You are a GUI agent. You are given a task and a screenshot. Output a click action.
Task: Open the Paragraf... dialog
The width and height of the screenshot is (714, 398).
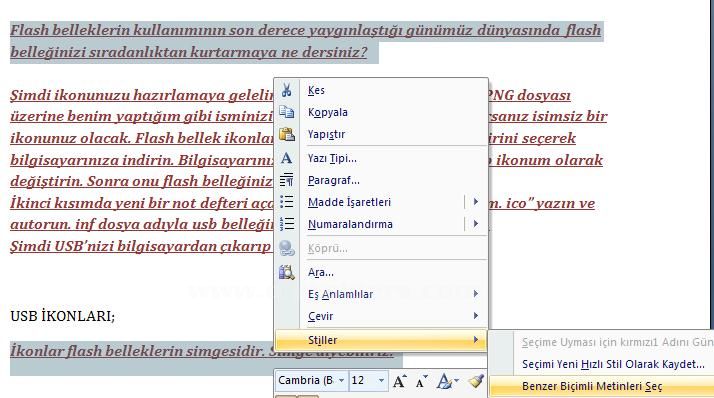[382, 180]
